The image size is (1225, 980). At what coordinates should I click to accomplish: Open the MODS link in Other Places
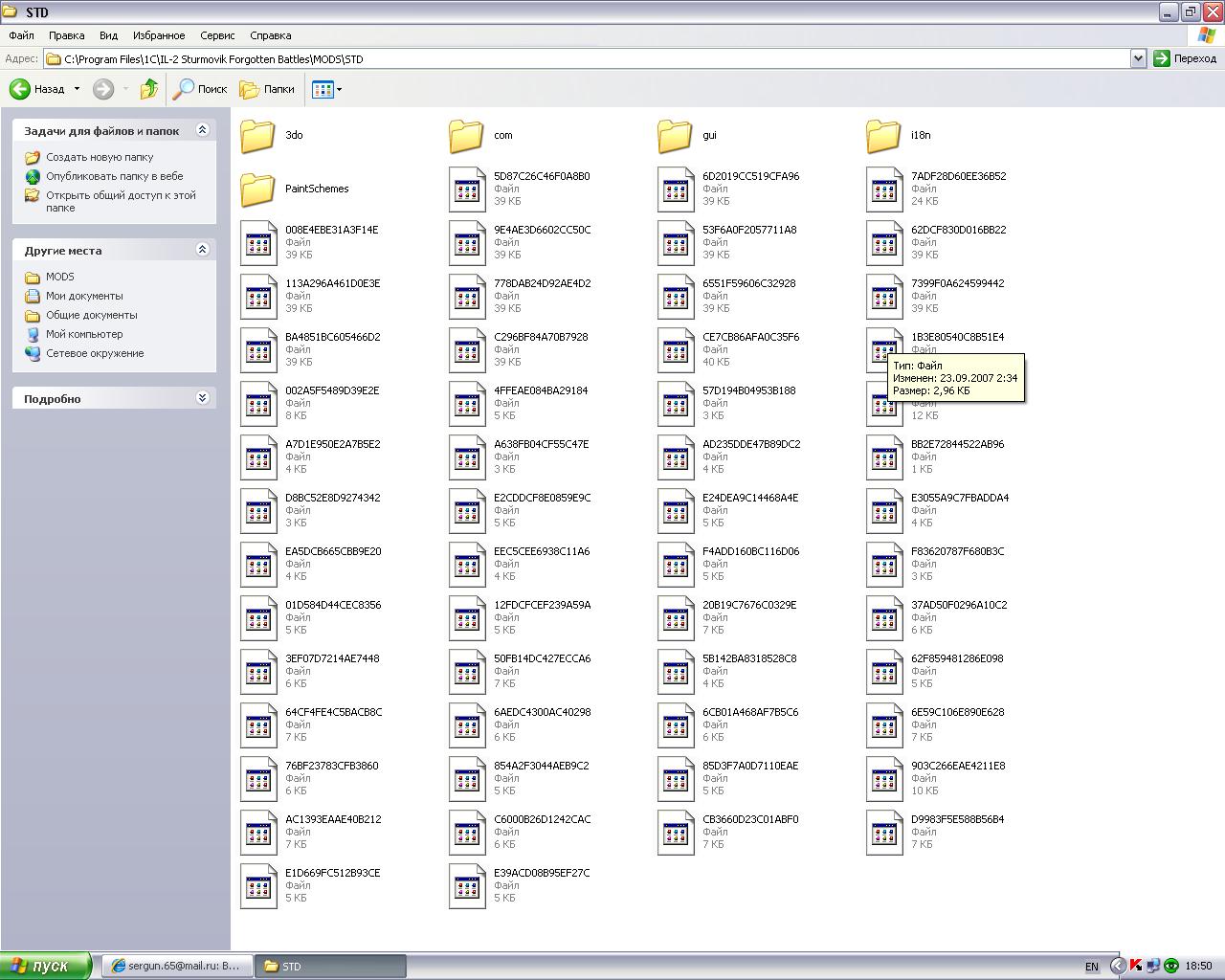coord(59,277)
